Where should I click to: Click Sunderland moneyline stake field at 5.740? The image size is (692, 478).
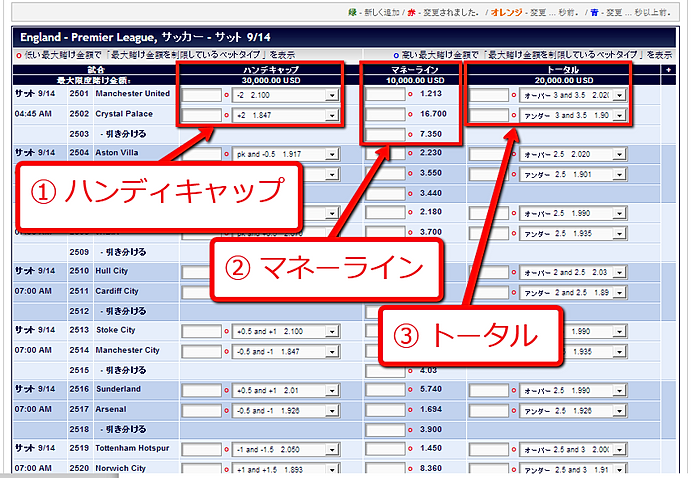click(x=385, y=390)
